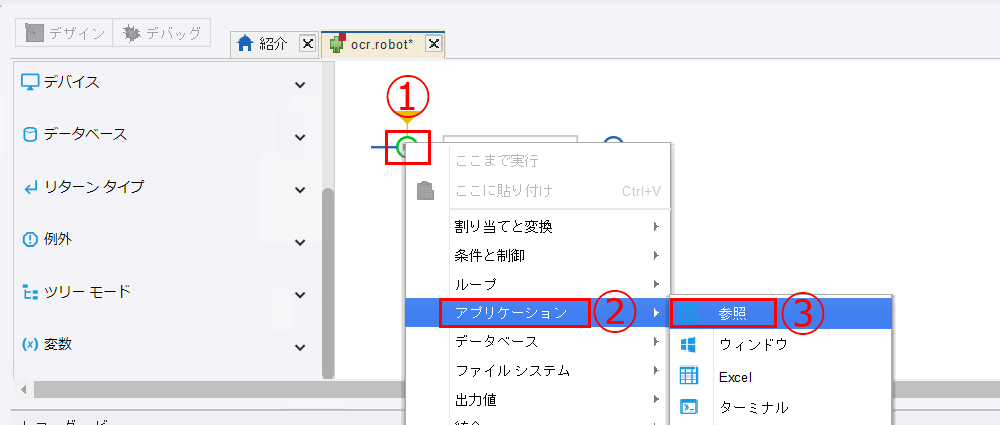Select ターミナル in the submenu

pyautogui.click(x=781, y=407)
